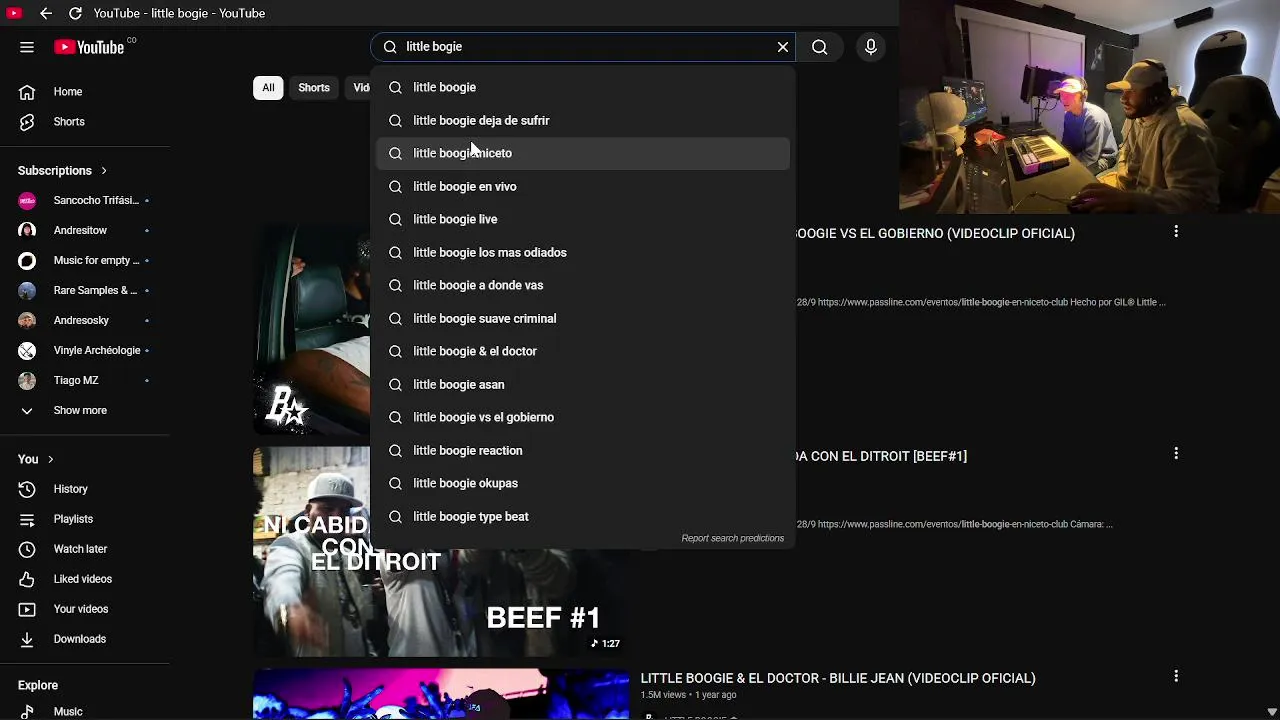Open the Billie Jean video thumbnail
This screenshot has width=1280, height=720.
(x=441, y=694)
